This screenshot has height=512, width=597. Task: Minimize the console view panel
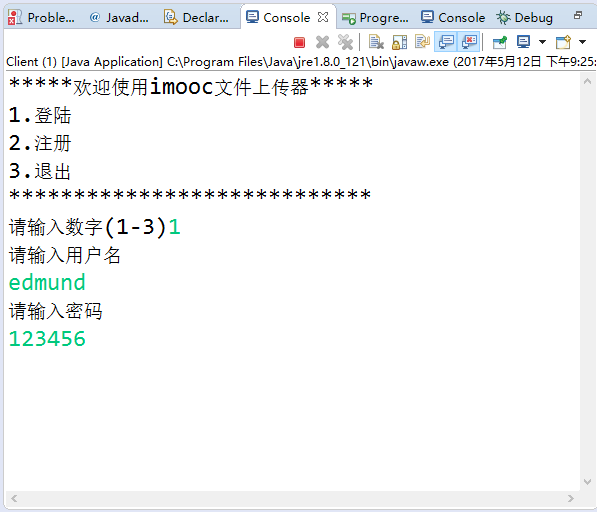coord(578,15)
